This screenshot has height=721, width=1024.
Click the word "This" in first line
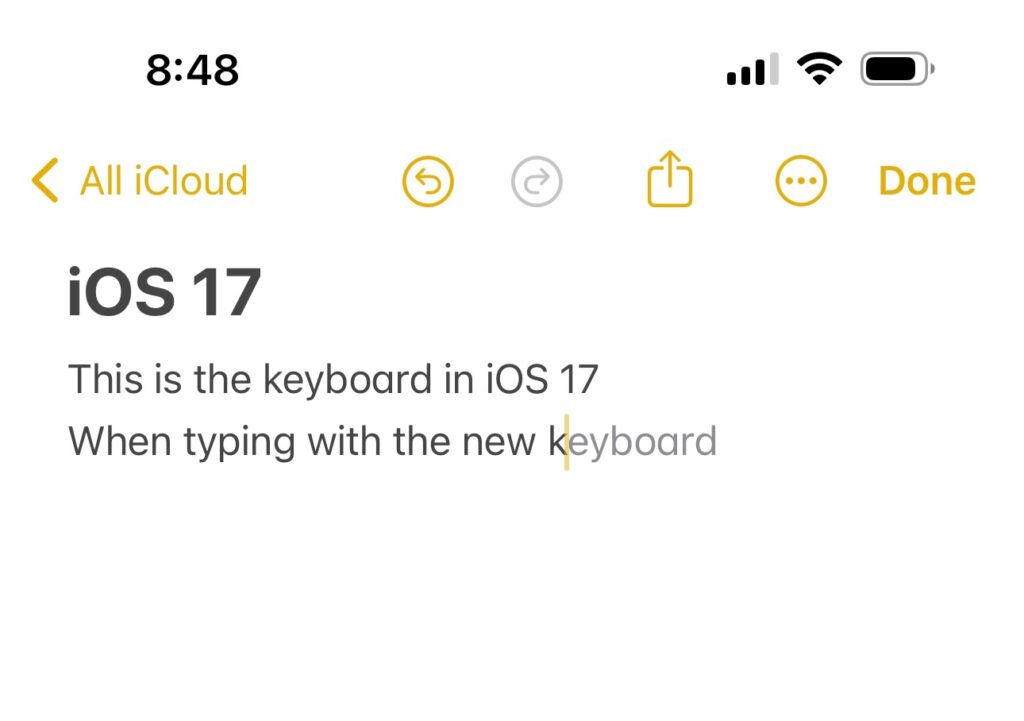(x=103, y=380)
